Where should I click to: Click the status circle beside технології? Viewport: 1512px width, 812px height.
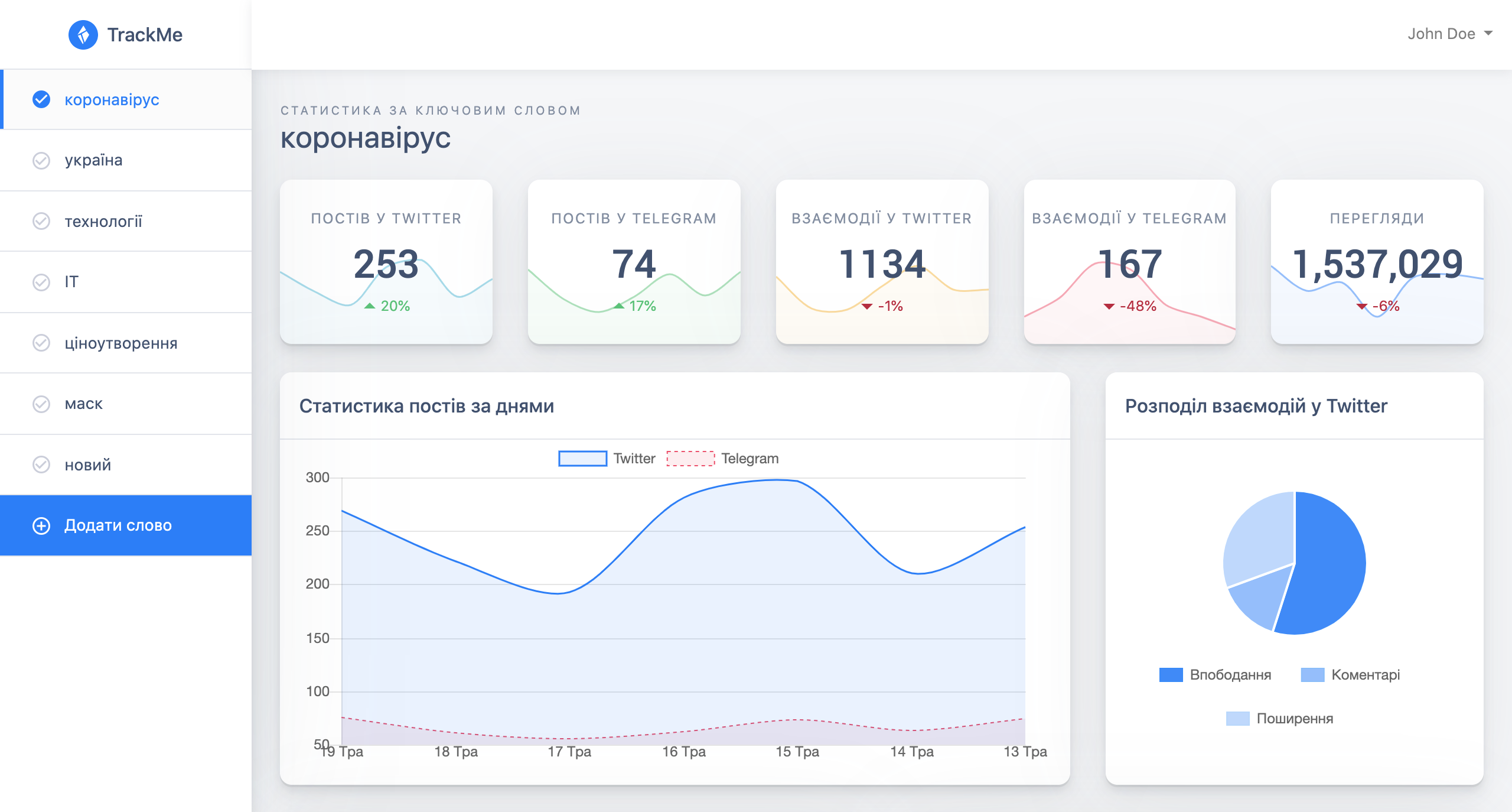pos(41,221)
